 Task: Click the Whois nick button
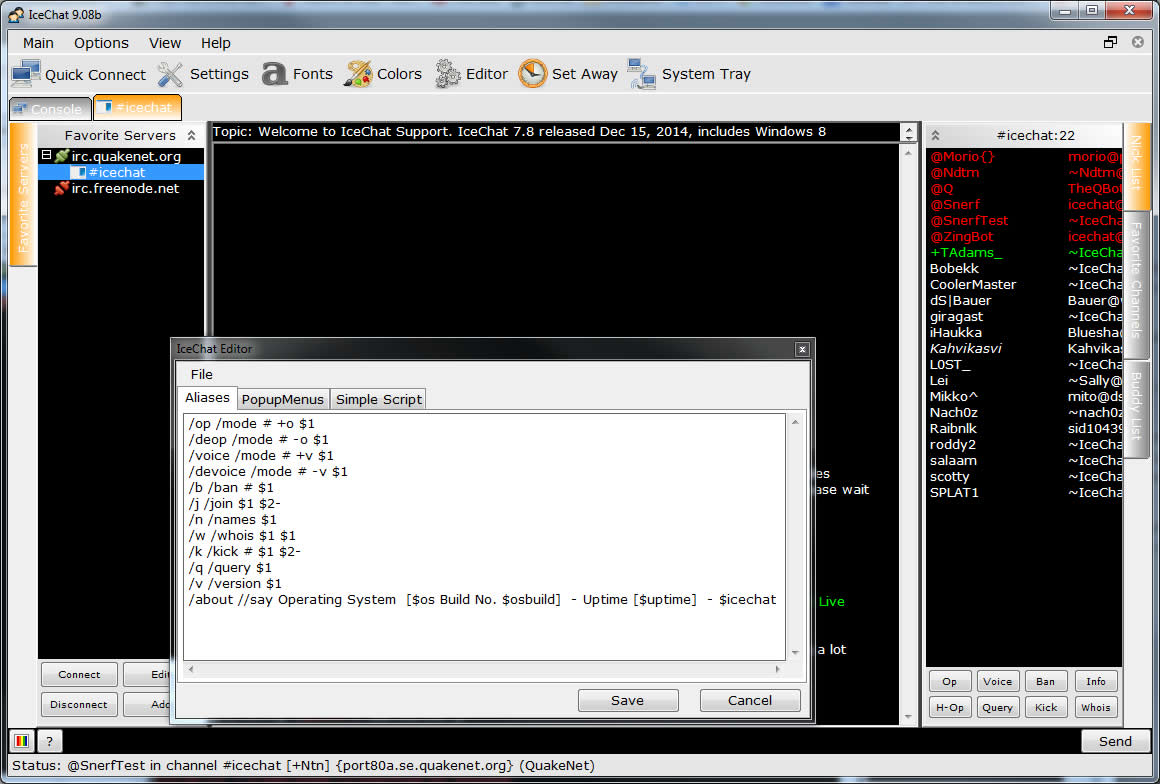click(1096, 707)
